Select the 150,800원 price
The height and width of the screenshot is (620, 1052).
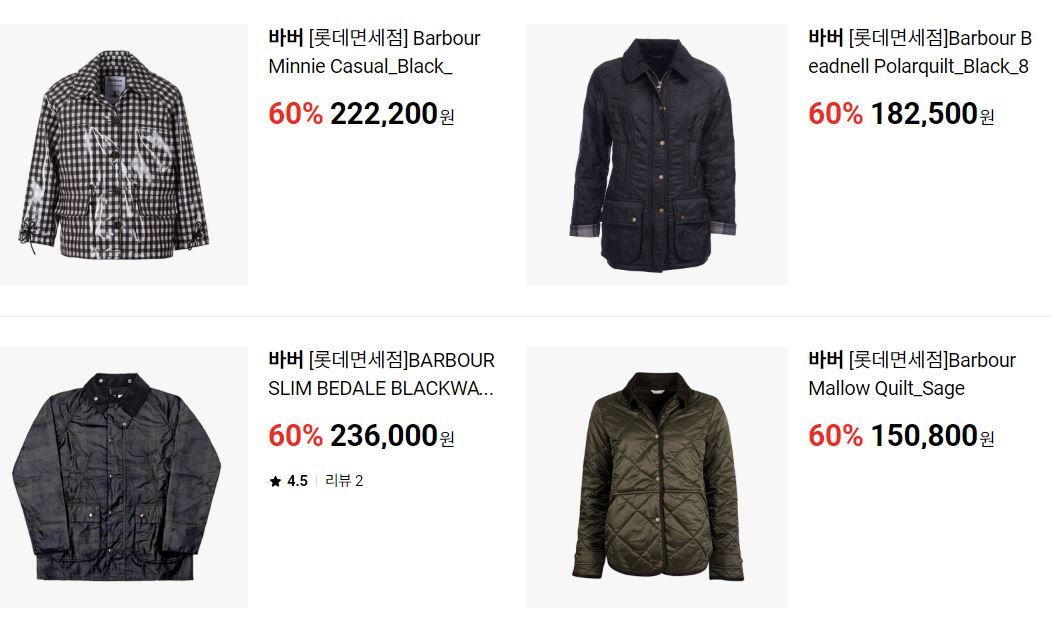point(933,436)
